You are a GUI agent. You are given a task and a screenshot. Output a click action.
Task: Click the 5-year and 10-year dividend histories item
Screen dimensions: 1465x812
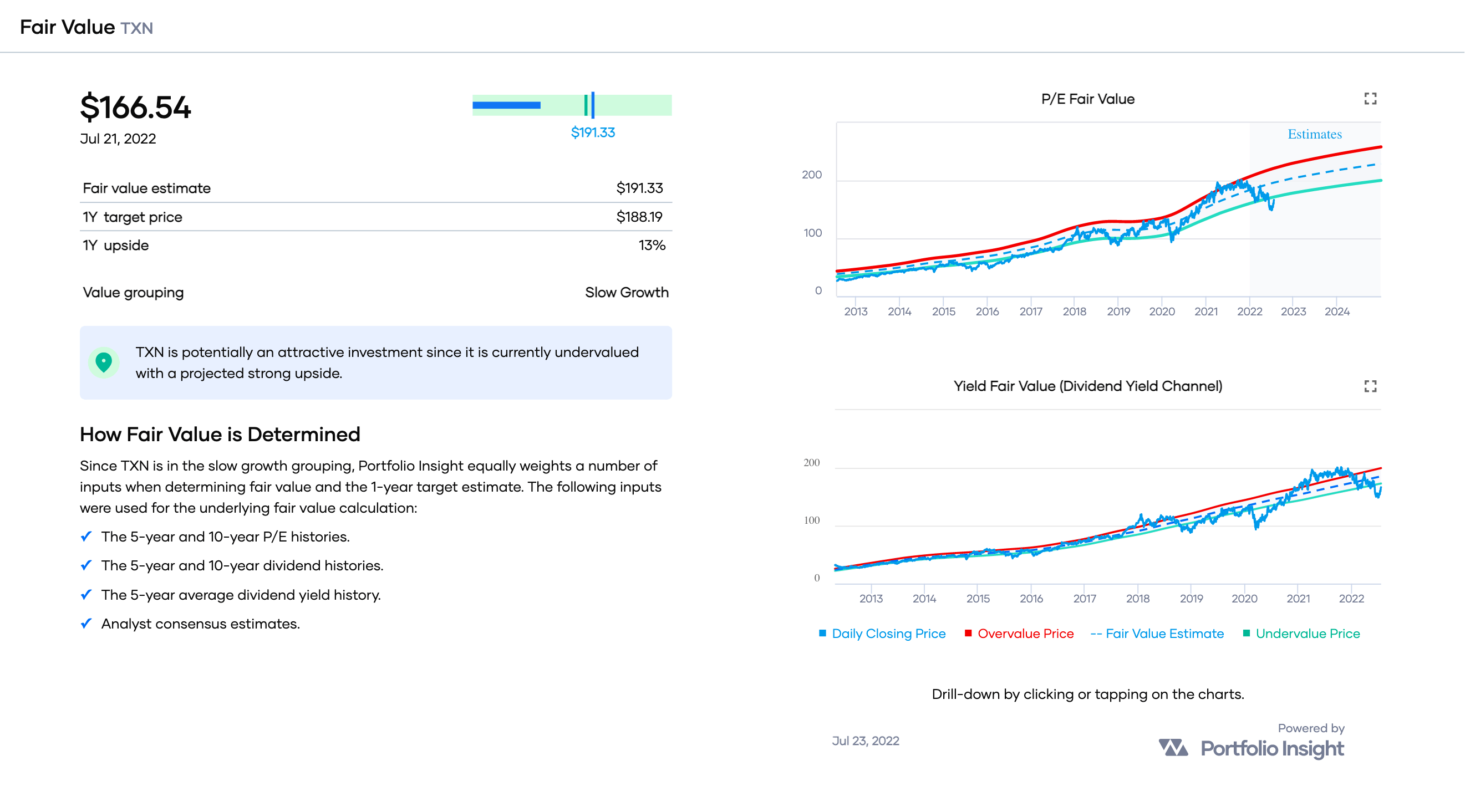242,566
